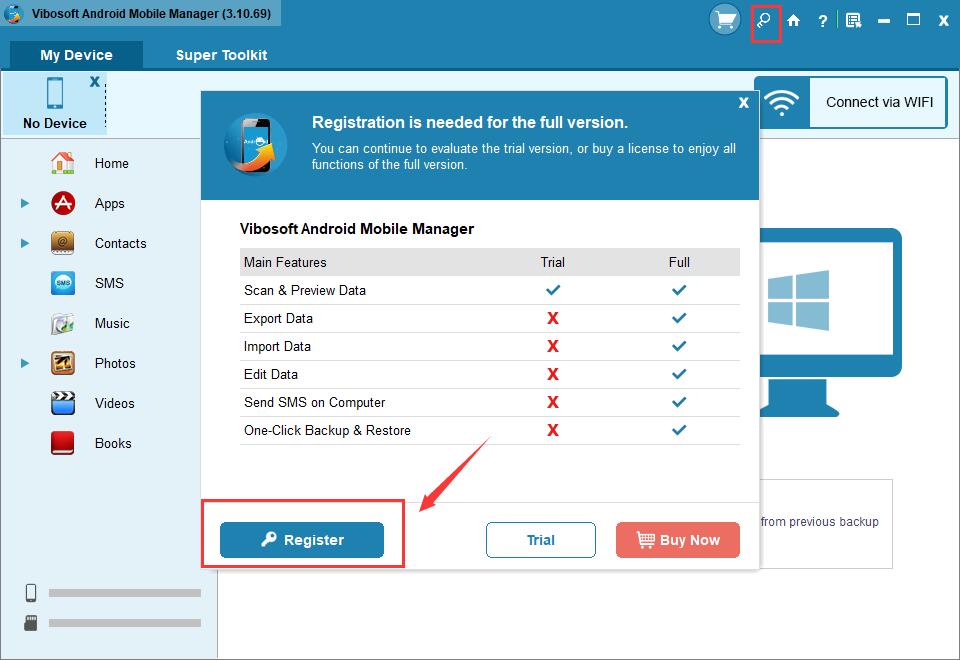Click 'Edit Data' feature row text

271,374
